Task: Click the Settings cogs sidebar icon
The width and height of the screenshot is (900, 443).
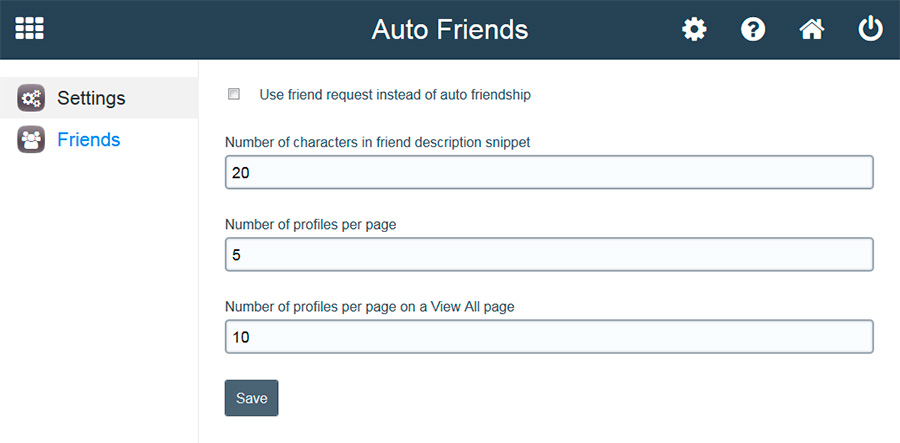Action: [31, 98]
